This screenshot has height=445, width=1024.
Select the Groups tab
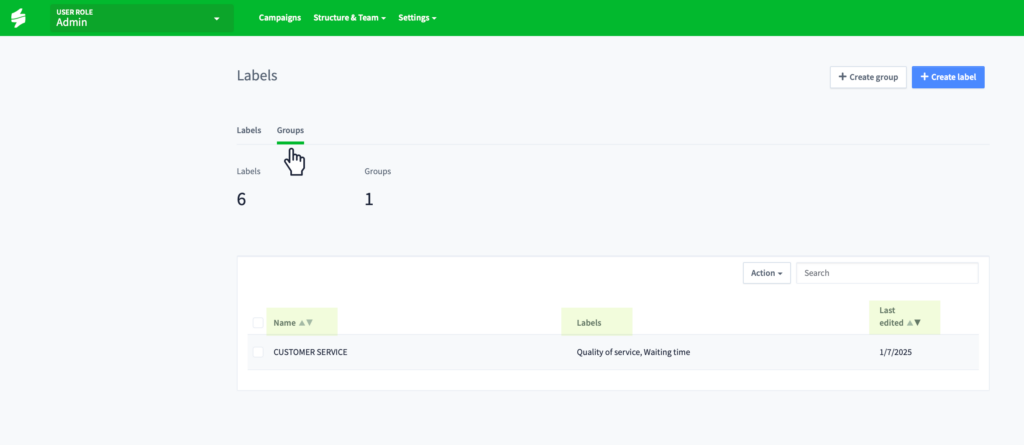click(290, 130)
